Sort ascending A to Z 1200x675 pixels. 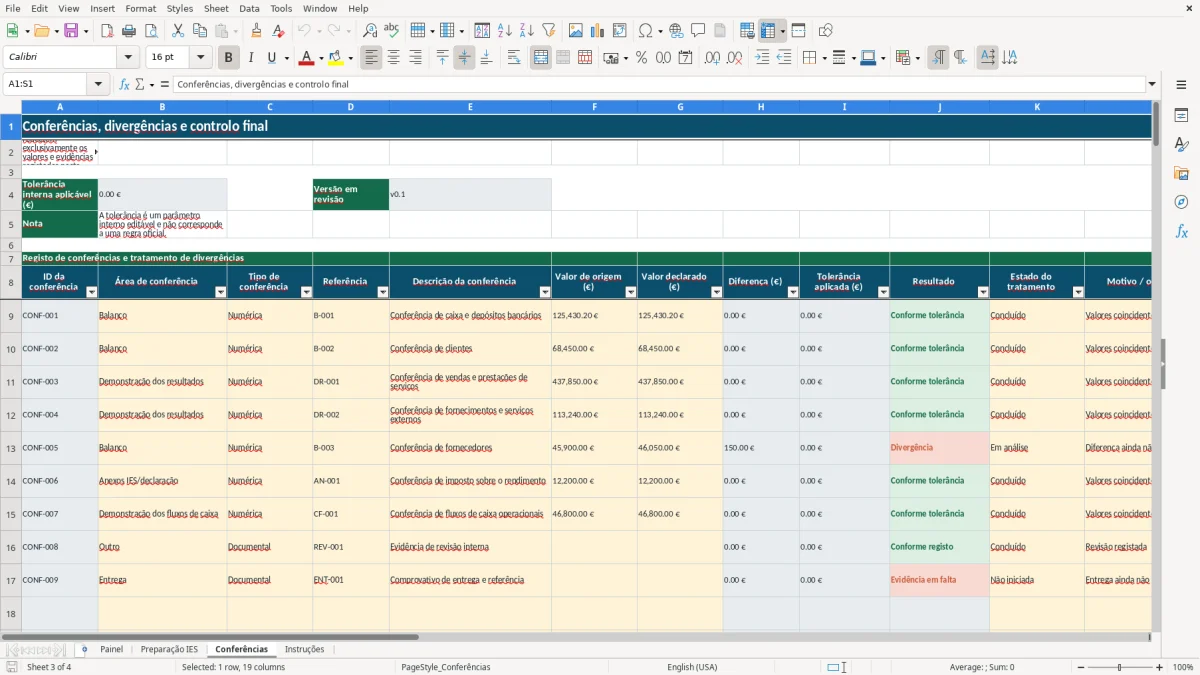tap(505, 31)
